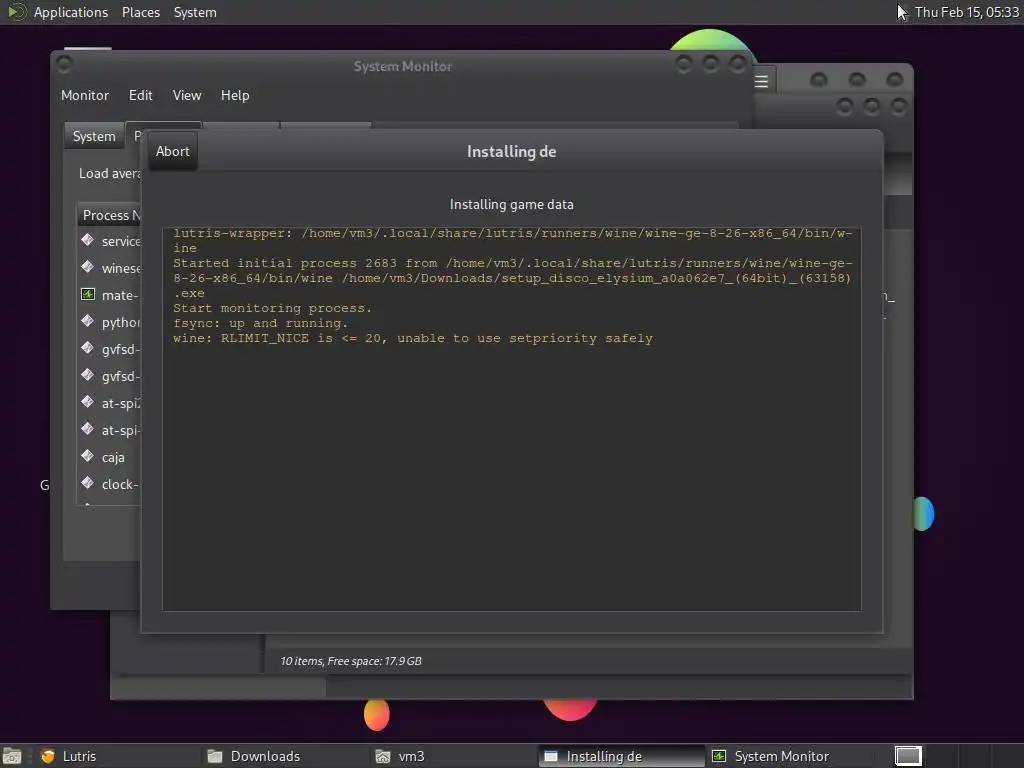Switch to vm3 folder window in taskbar
The width and height of the screenshot is (1024, 768).
point(453,756)
